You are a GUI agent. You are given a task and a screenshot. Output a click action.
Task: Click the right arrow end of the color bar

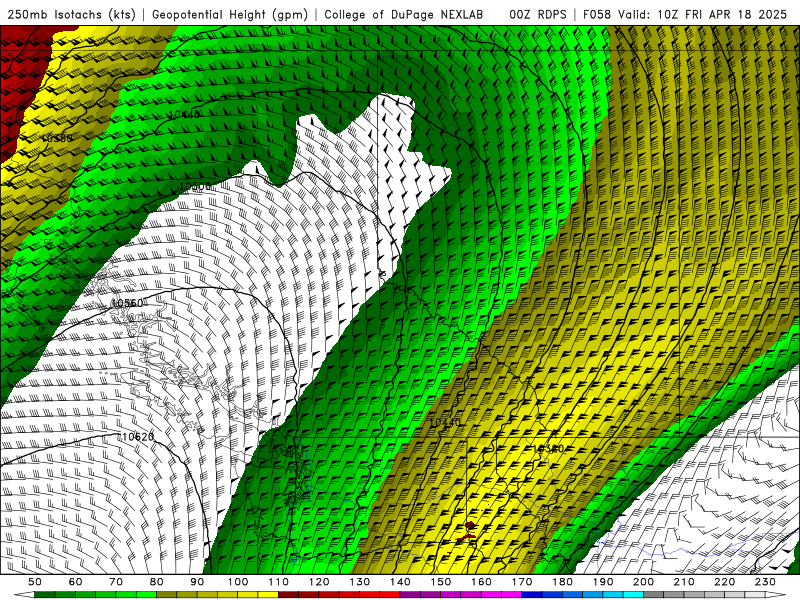777,595
